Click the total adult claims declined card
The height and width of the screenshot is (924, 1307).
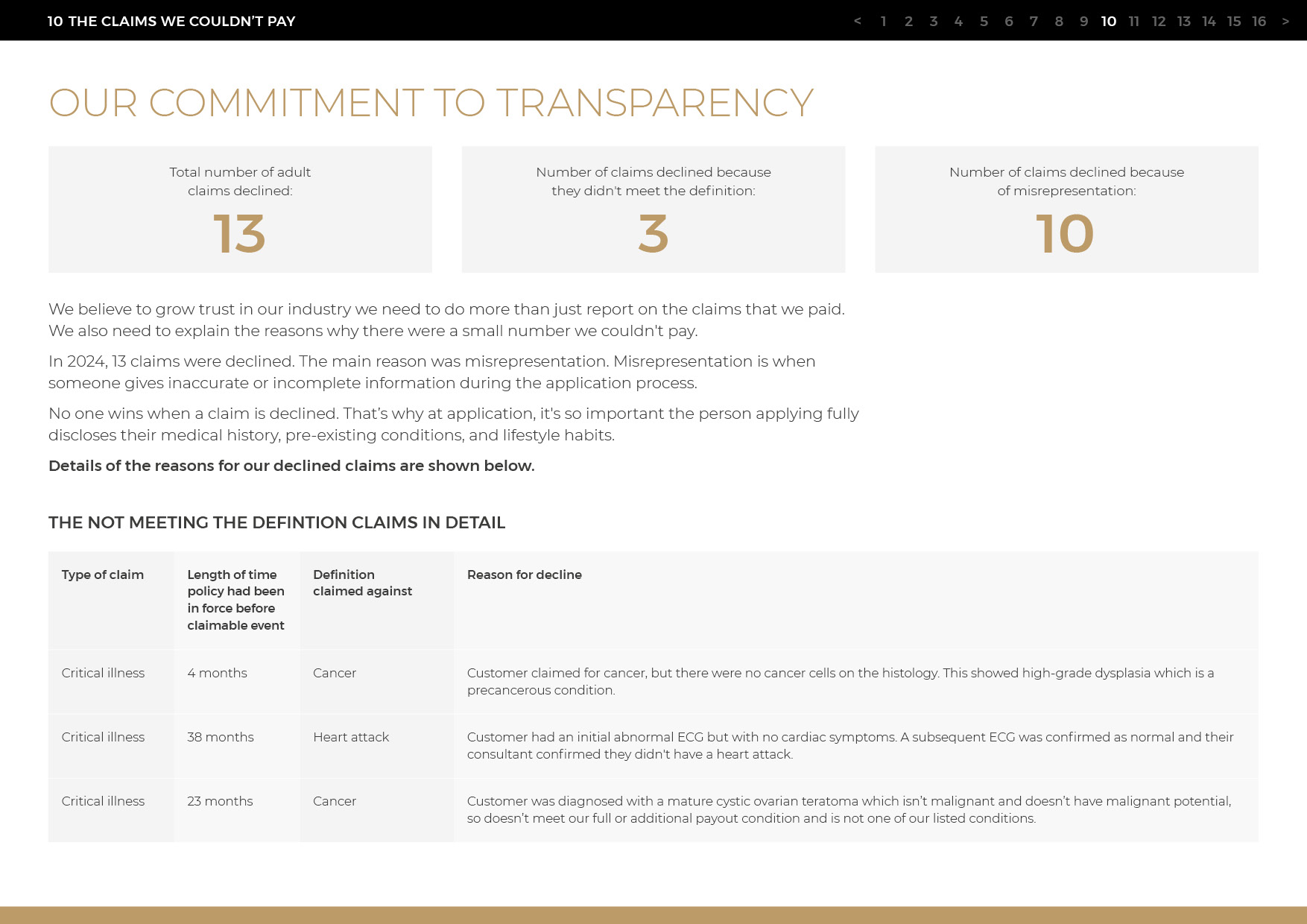pyautogui.click(x=240, y=209)
